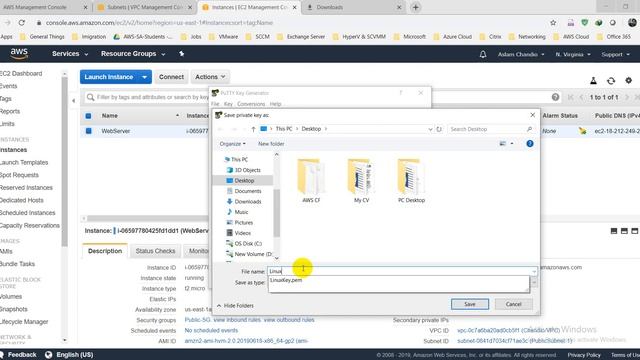Open the Launch Instance dropdown arrow
The height and width of the screenshot is (360, 640).
click(144, 77)
